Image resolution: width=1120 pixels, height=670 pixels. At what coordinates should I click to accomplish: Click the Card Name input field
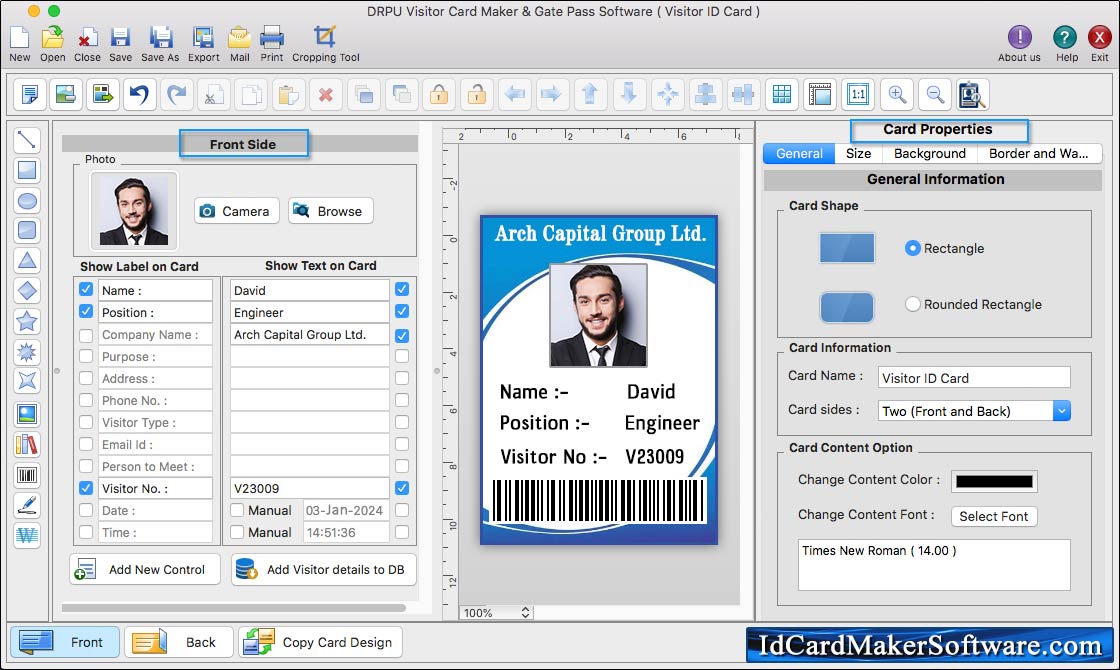(x=974, y=377)
